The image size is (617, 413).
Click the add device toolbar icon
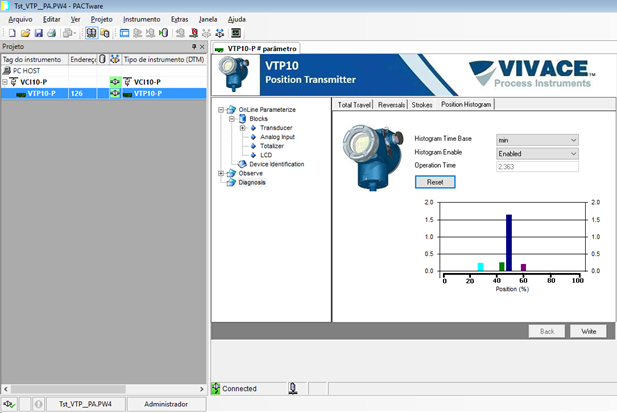pyautogui.click(x=180, y=33)
